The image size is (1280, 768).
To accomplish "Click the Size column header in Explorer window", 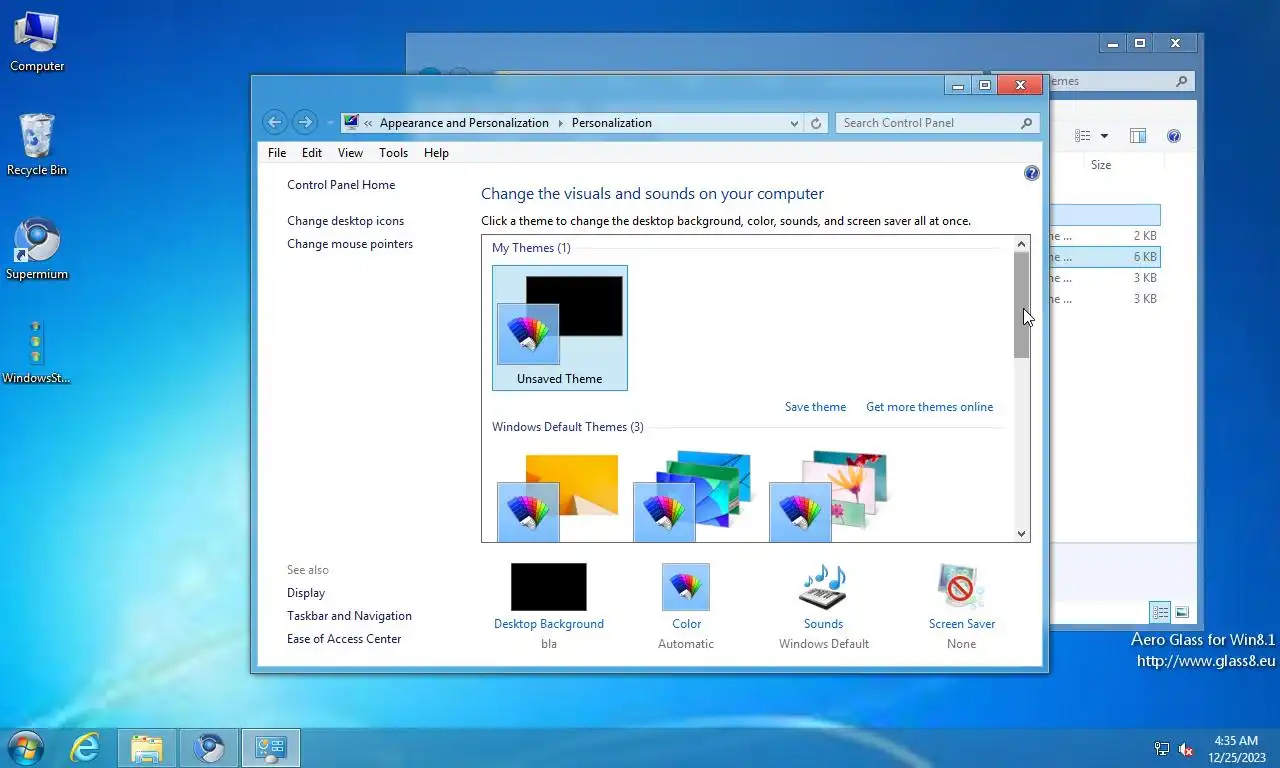I will tap(1101, 165).
